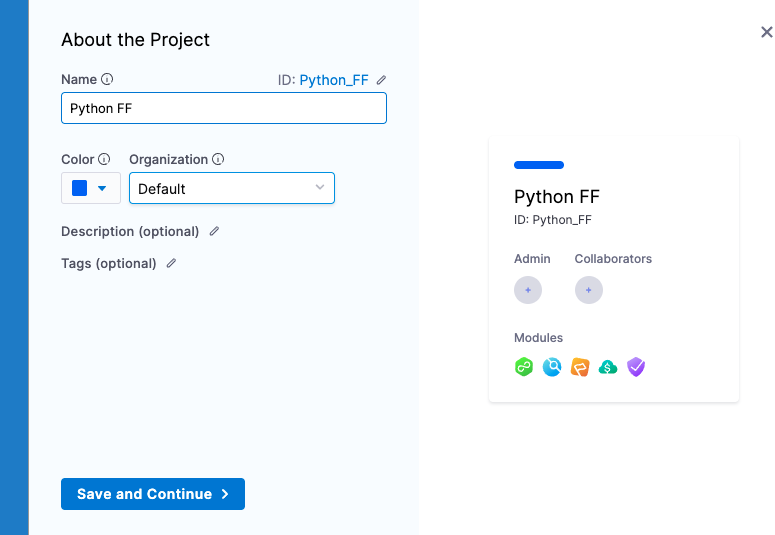The image size is (775, 535).
Task: Open the Color picker dropdown
Action: coord(91,188)
